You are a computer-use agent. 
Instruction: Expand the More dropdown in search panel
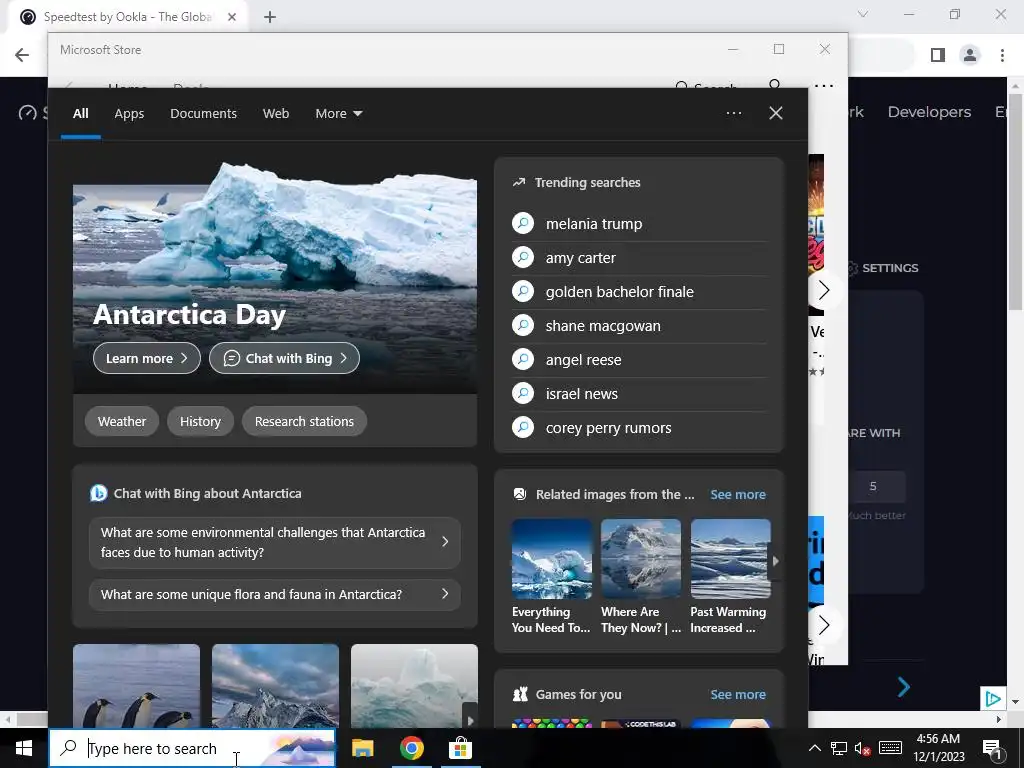[x=338, y=114]
